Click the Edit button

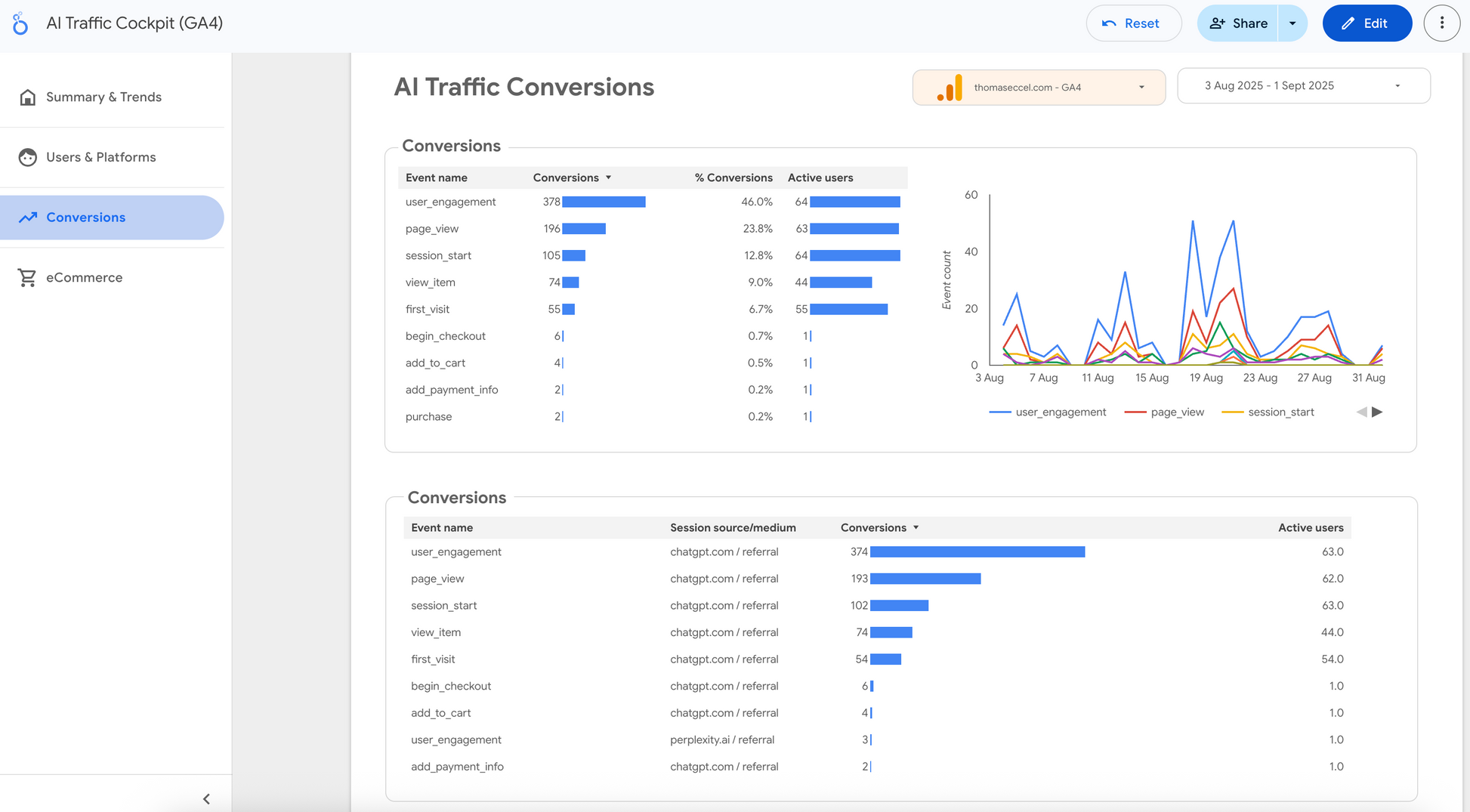tap(1367, 23)
